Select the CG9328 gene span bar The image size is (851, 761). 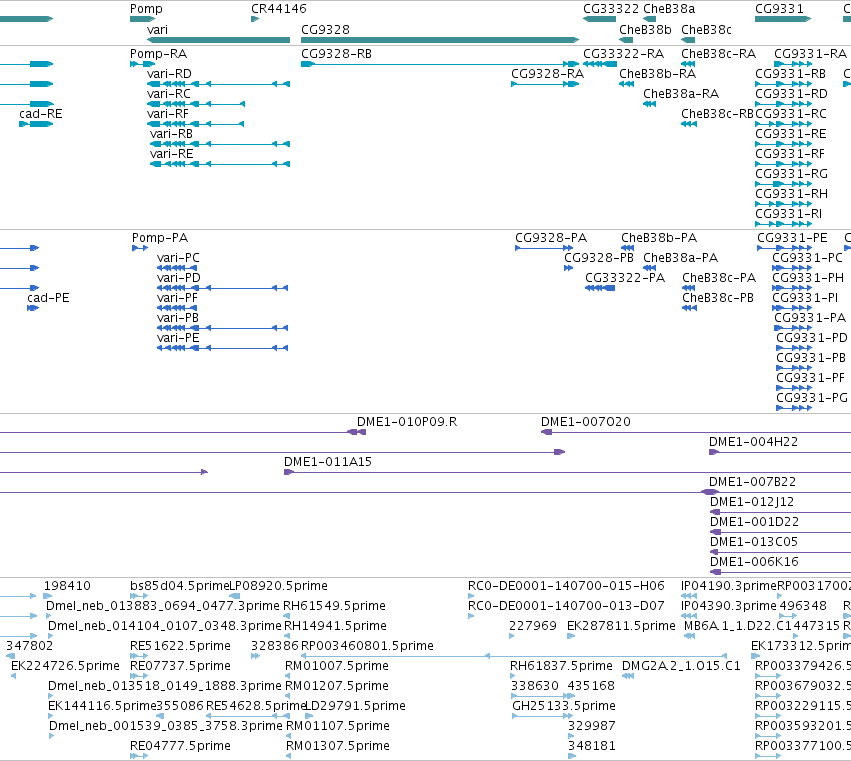(x=440, y=40)
